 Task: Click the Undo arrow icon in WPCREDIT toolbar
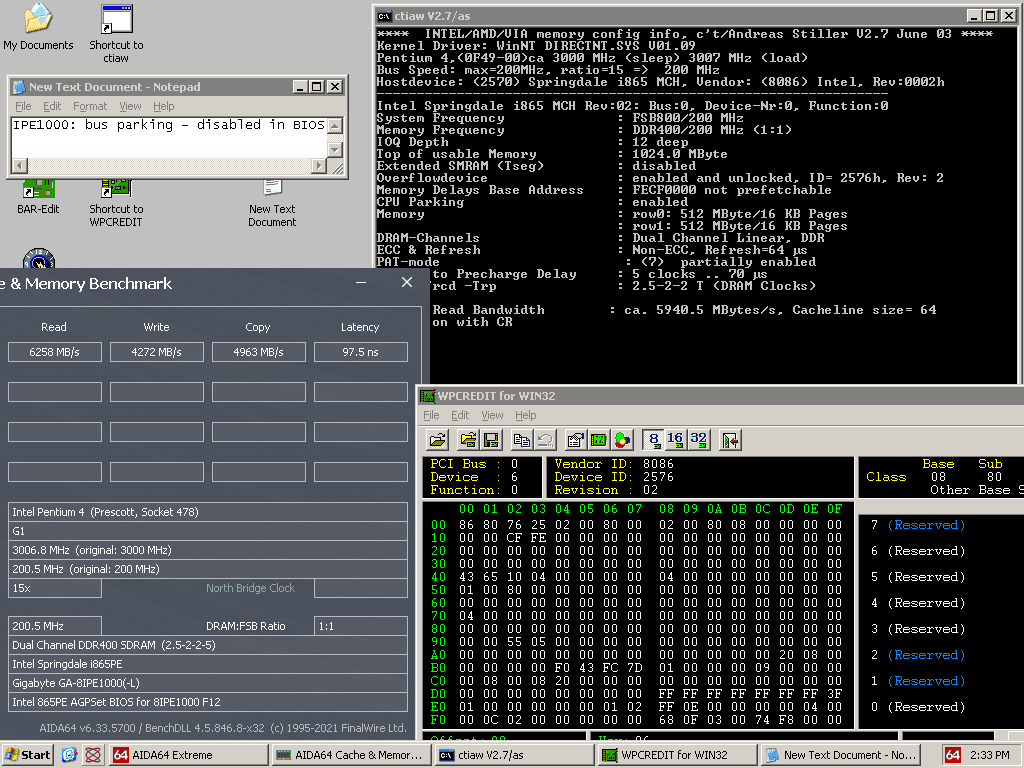(x=545, y=440)
